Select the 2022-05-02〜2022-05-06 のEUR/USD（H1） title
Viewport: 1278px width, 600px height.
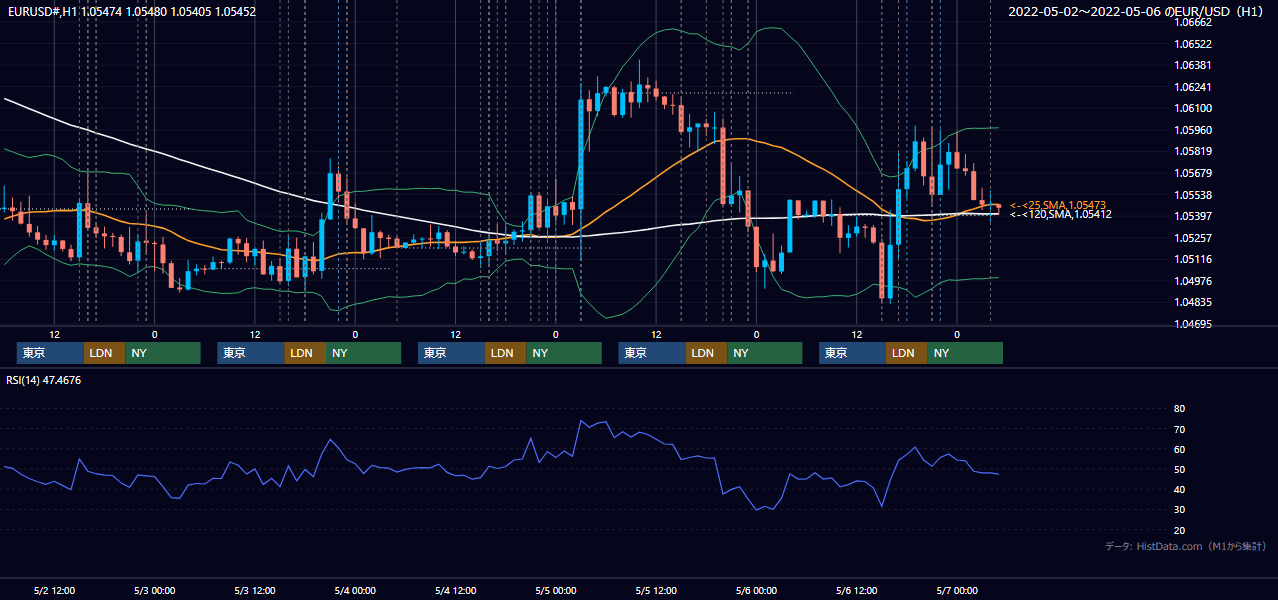[x=1136, y=12]
